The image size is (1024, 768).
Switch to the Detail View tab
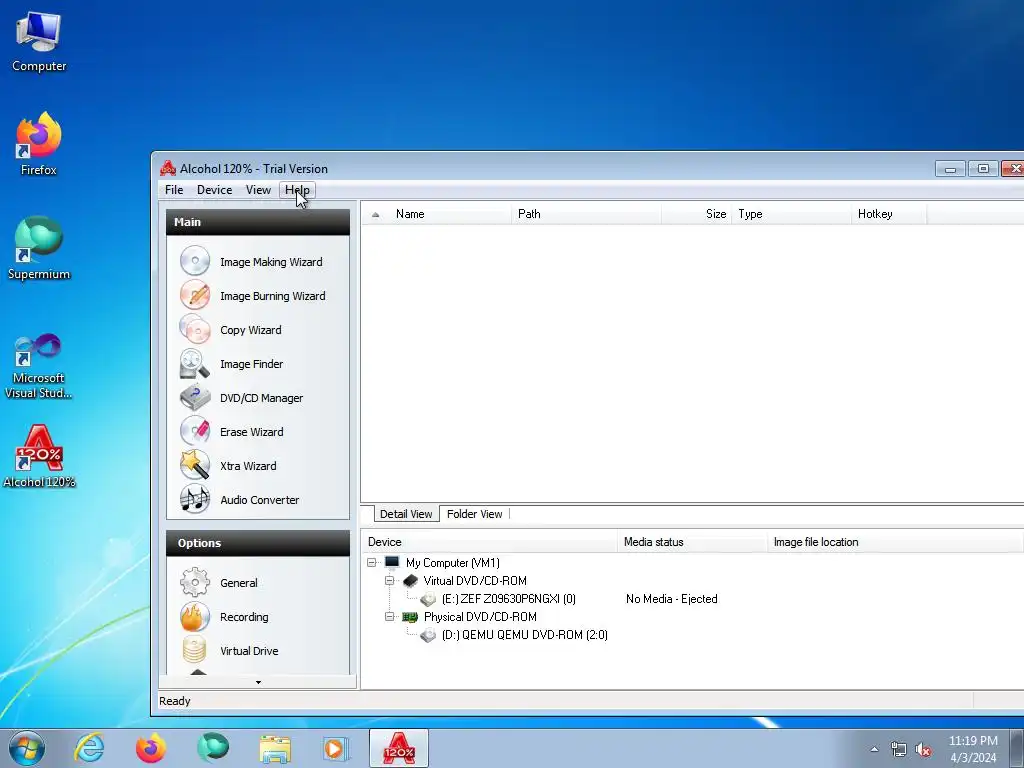click(x=406, y=514)
